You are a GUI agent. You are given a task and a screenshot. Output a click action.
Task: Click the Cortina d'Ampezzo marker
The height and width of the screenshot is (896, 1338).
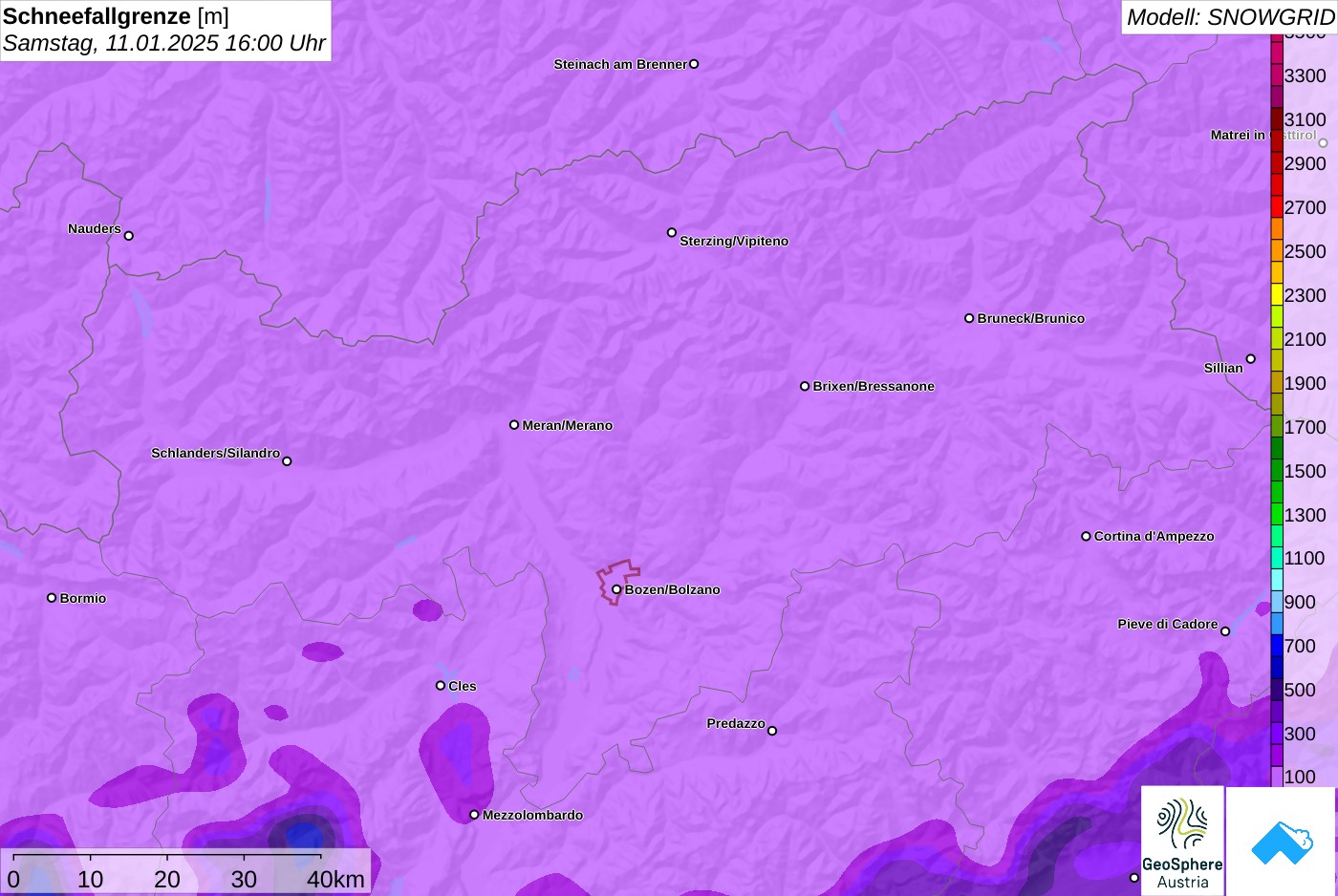click(1086, 536)
